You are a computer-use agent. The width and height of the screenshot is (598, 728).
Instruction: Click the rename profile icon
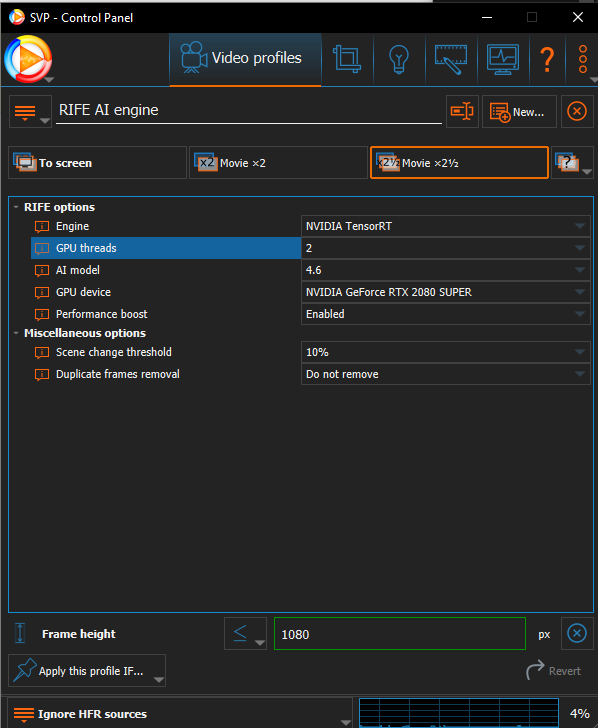click(462, 111)
